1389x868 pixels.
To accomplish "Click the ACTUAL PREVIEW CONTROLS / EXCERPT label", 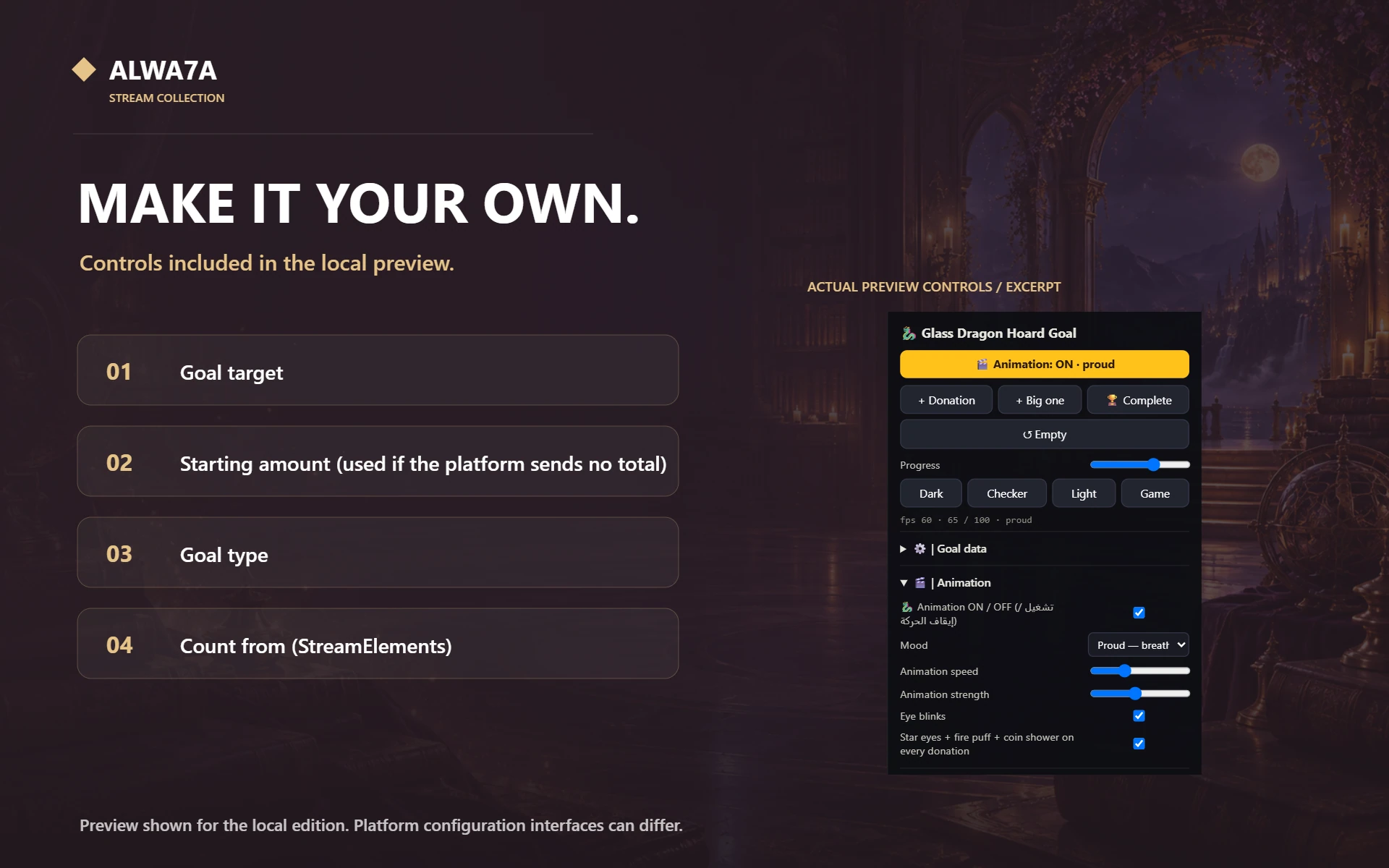I will click(934, 287).
